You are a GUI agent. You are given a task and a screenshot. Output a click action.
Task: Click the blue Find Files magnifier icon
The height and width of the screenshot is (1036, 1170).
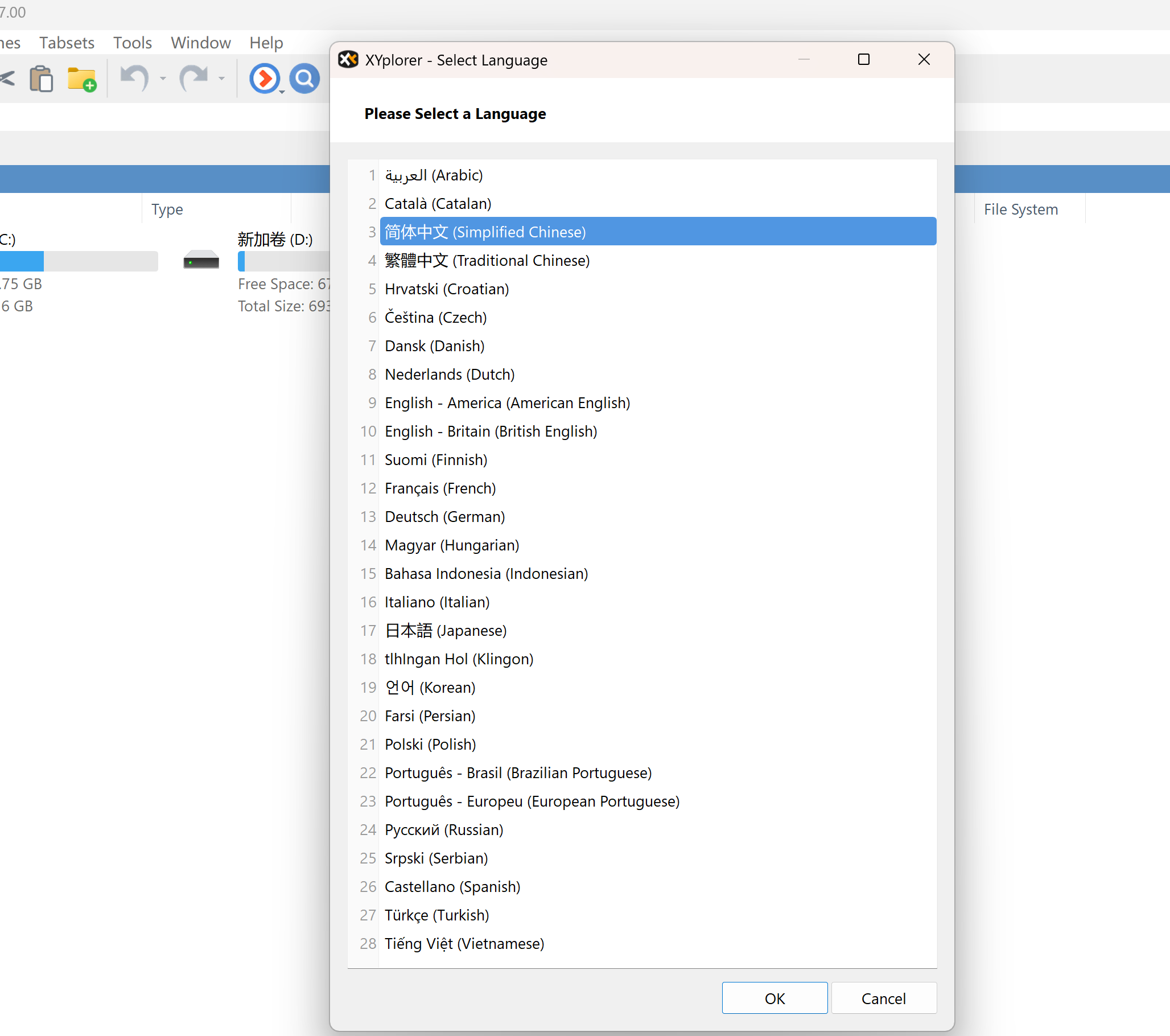pos(304,78)
